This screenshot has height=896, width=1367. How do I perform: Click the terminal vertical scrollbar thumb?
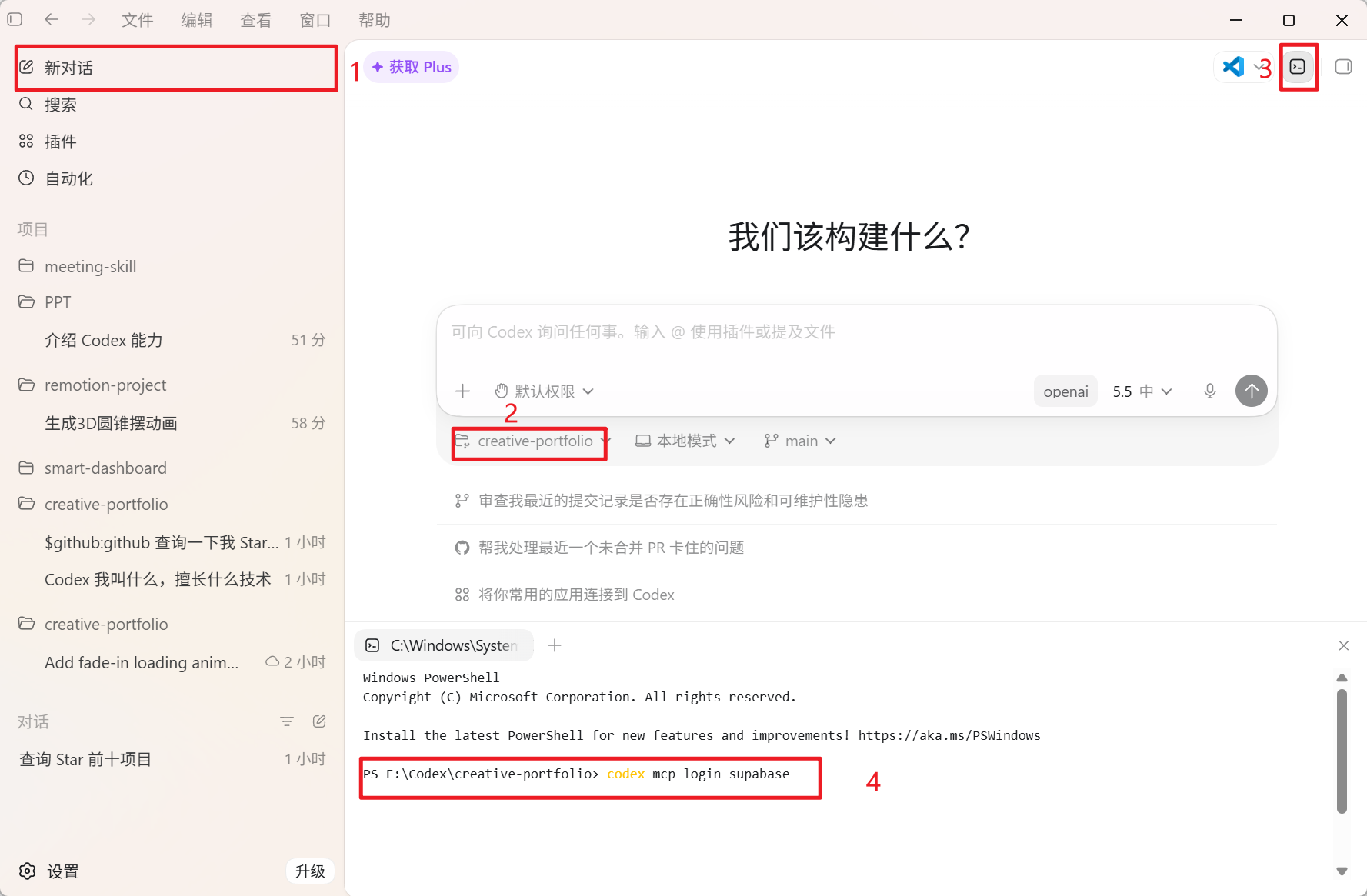click(x=1342, y=751)
